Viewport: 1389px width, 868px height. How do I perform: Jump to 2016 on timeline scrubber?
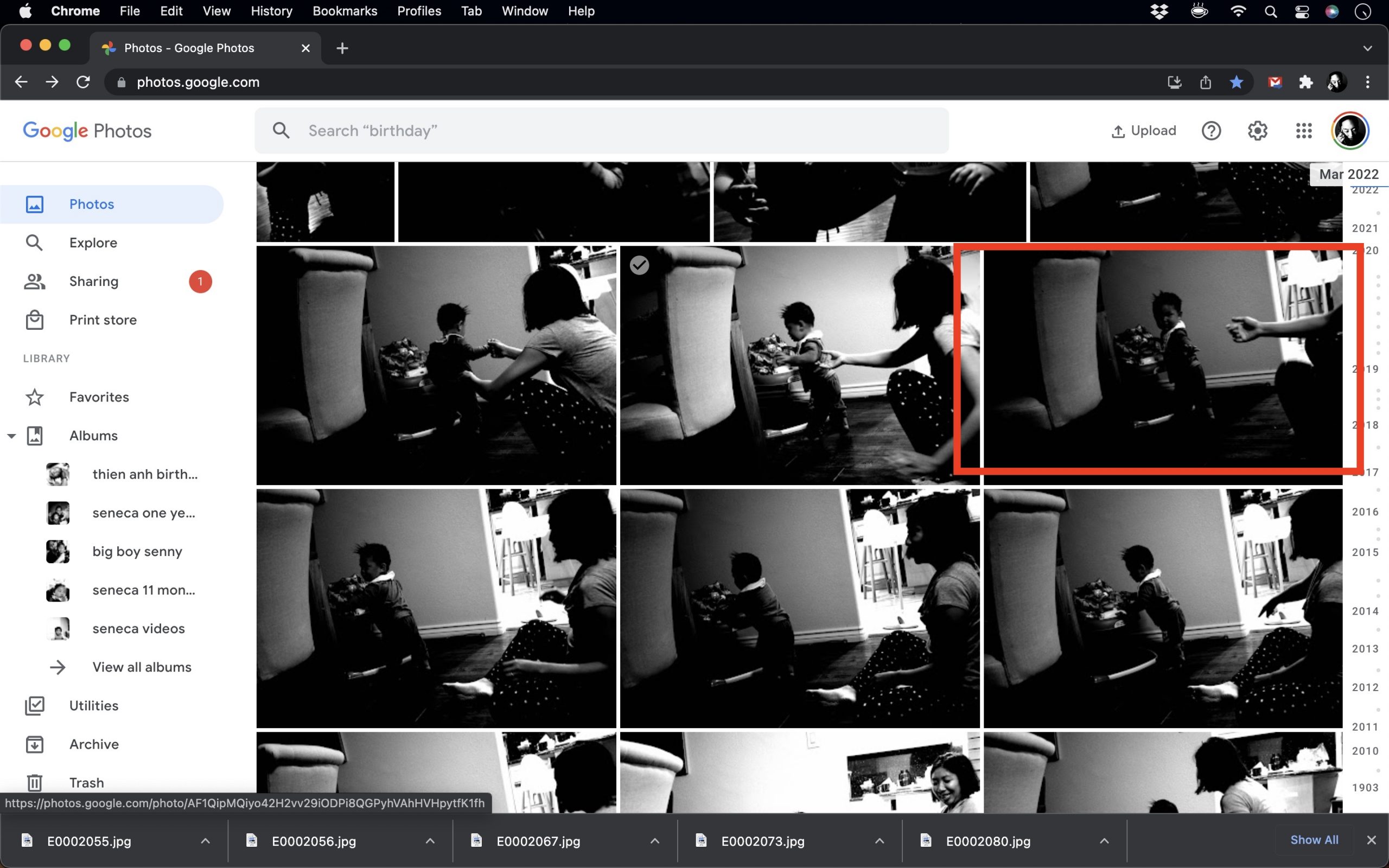click(x=1365, y=512)
